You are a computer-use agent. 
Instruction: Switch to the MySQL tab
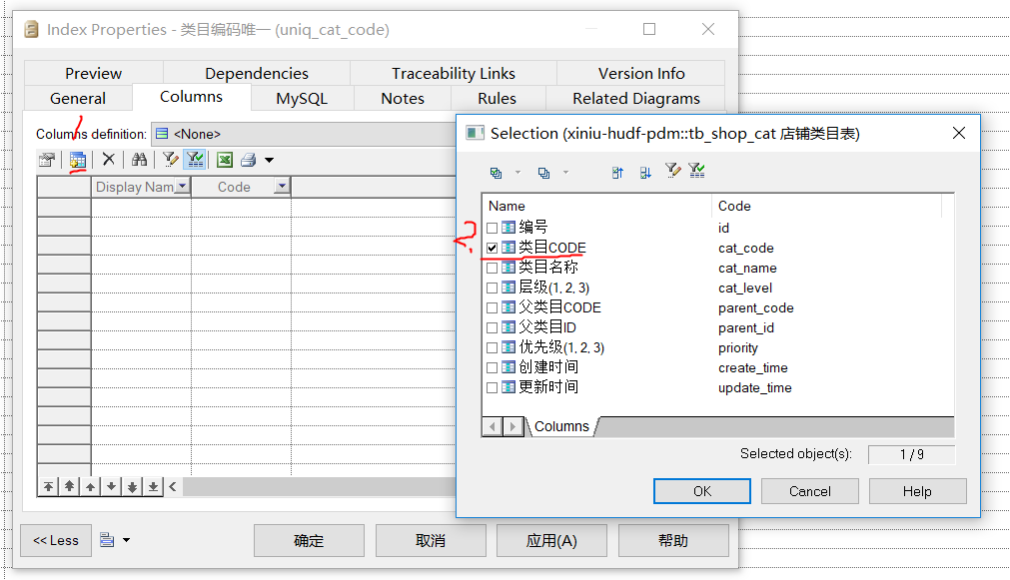(x=301, y=99)
